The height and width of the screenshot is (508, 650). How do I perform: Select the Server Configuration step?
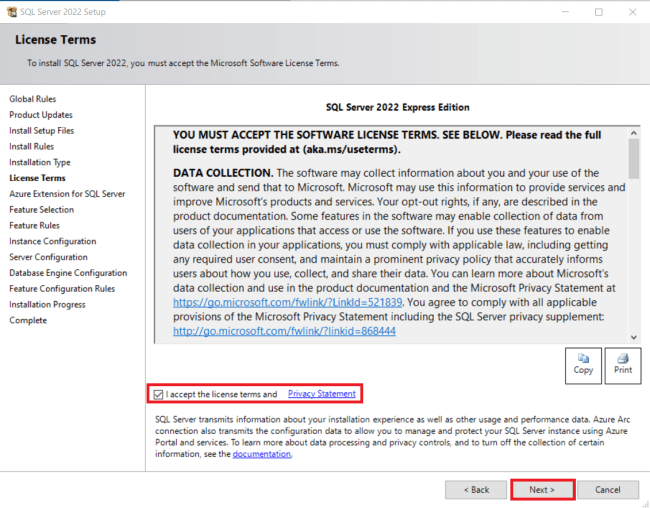point(49,257)
